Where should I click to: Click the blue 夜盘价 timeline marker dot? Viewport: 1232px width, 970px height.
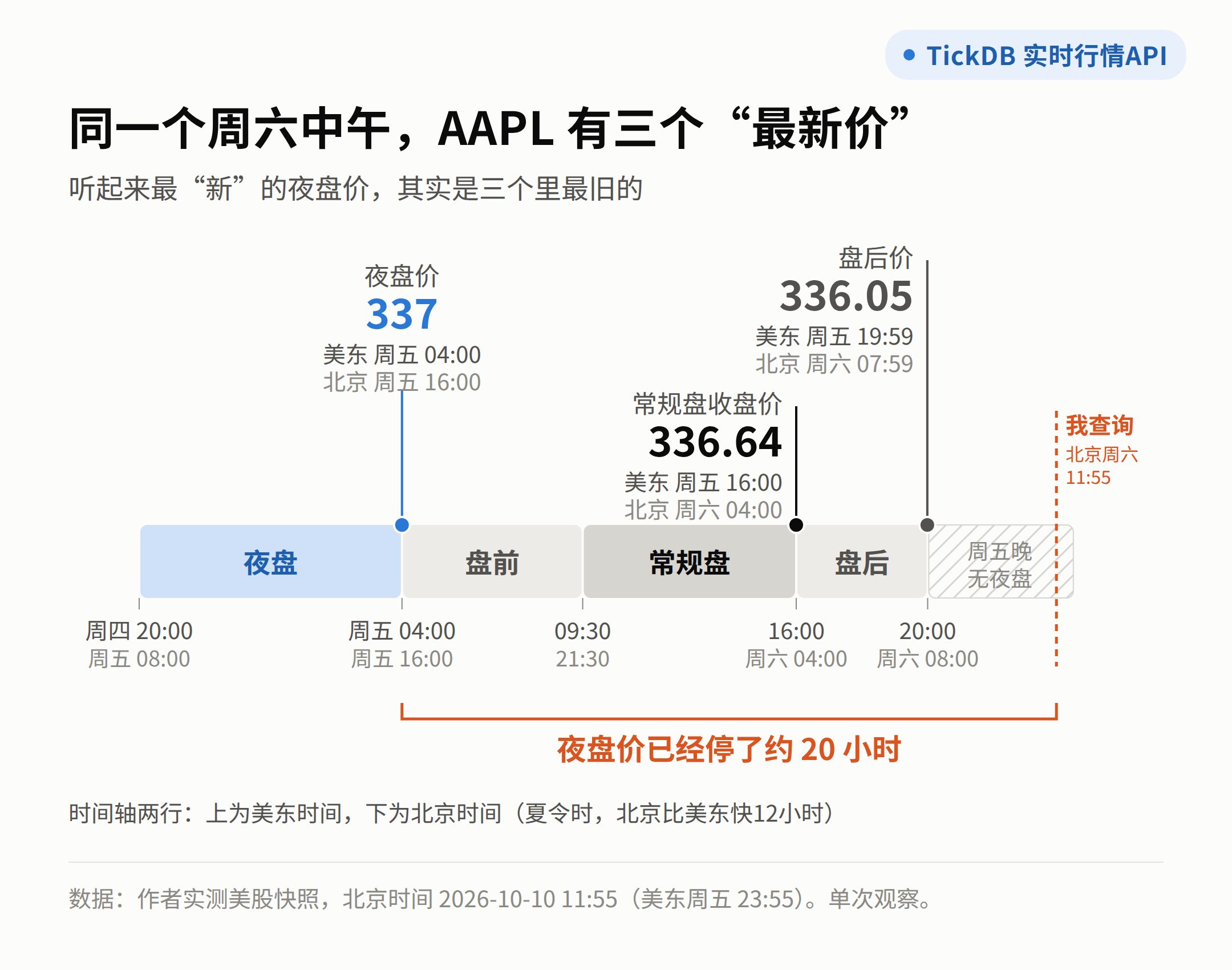402,525
